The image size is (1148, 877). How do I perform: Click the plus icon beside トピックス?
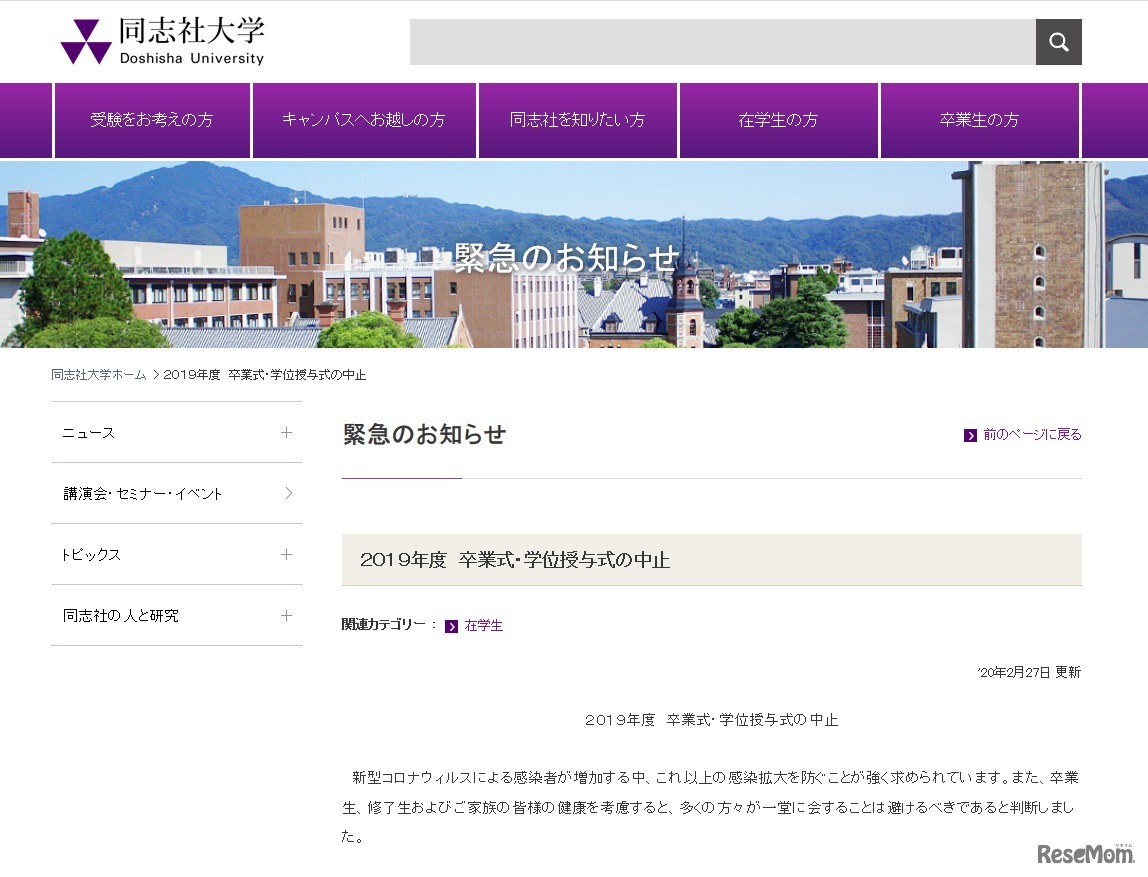point(287,554)
